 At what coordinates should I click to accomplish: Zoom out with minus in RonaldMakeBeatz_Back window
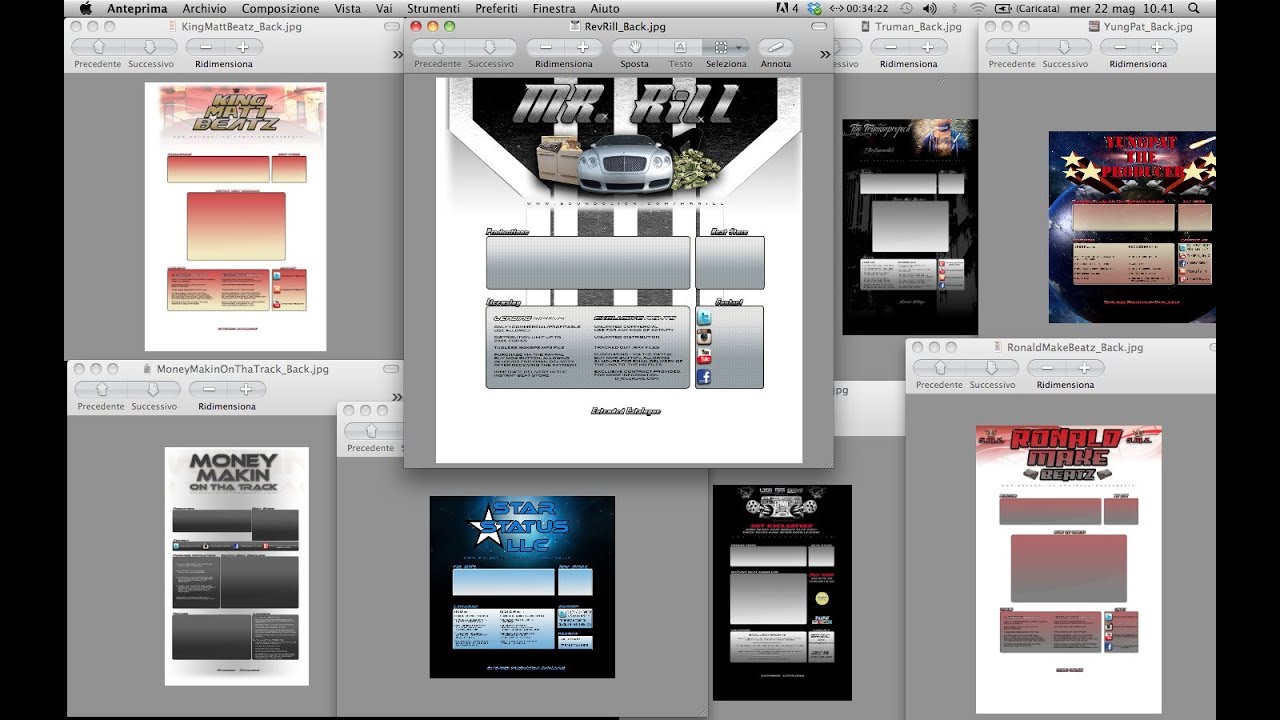click(1047, 368)
